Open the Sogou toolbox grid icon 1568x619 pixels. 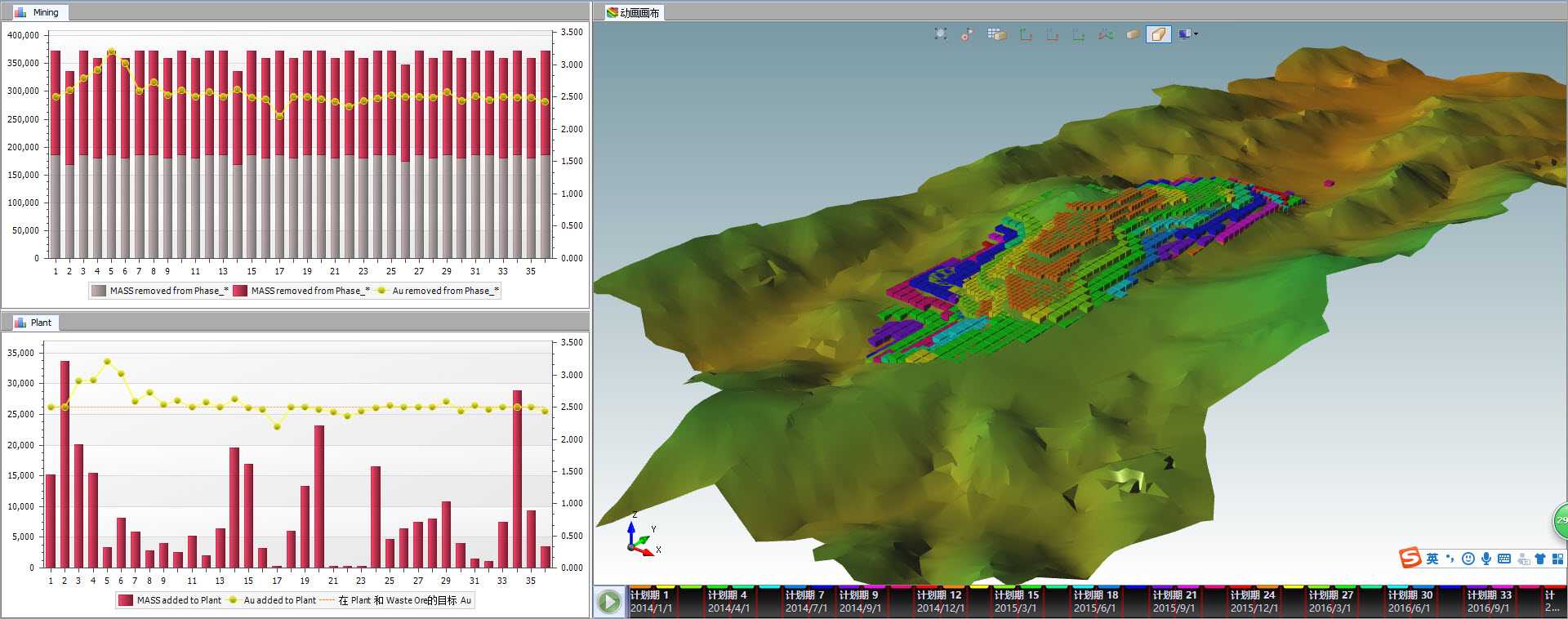coord(1557,559)
